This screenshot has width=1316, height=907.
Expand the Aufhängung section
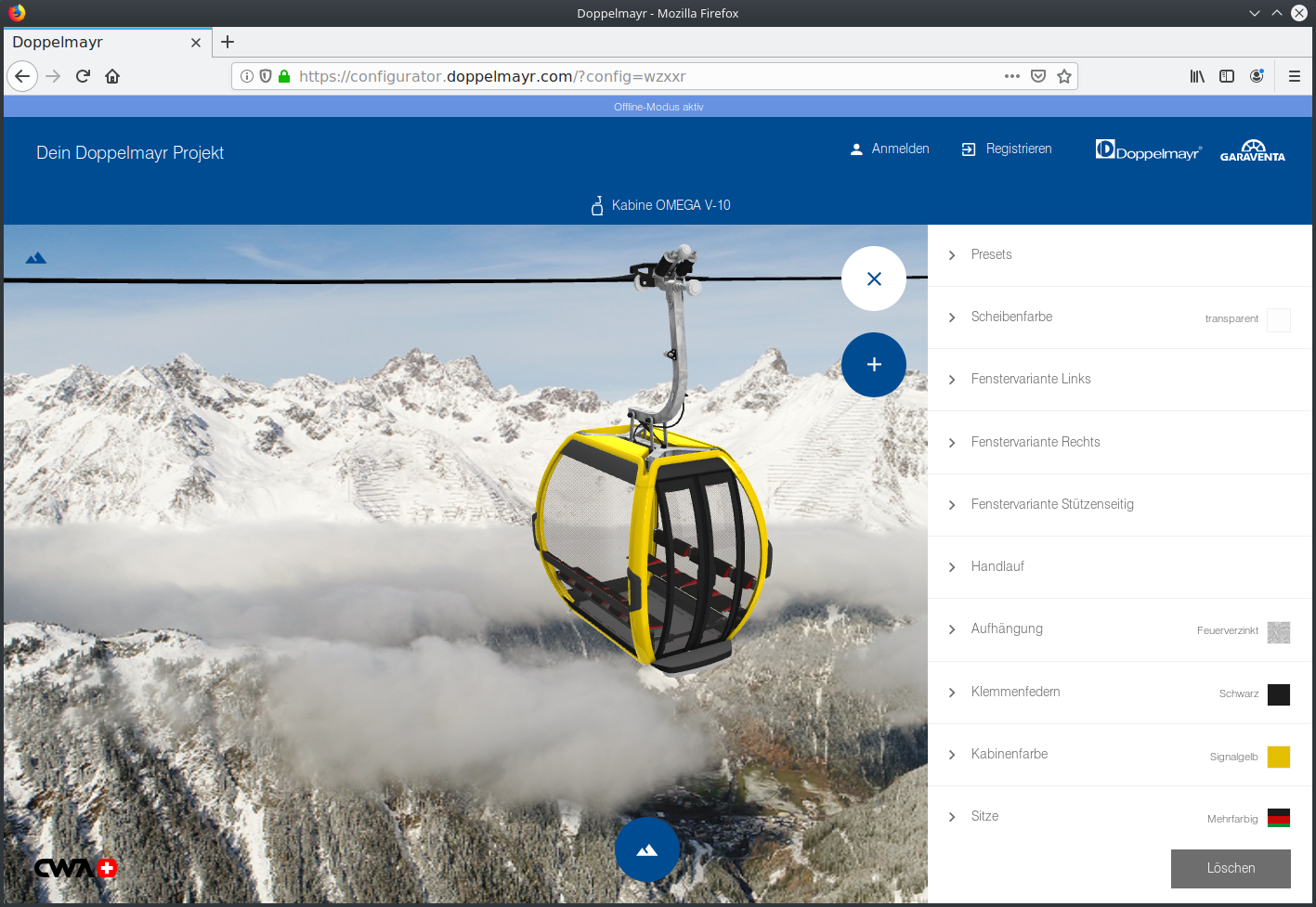[1120, 629]
